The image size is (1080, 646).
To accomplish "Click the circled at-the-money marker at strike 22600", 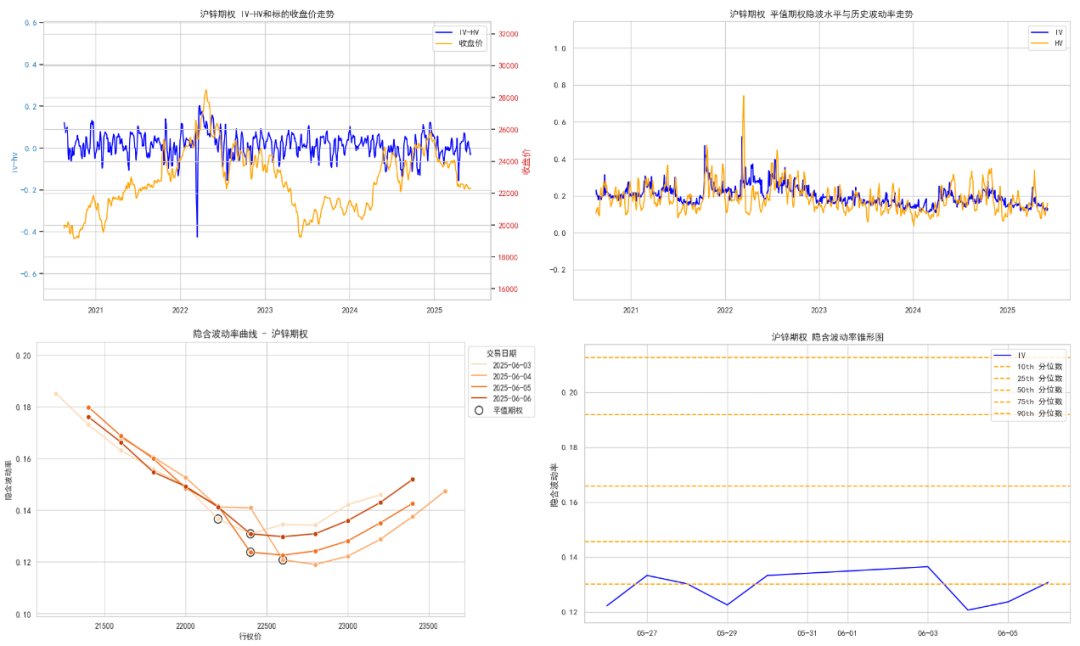I will 282,561.
